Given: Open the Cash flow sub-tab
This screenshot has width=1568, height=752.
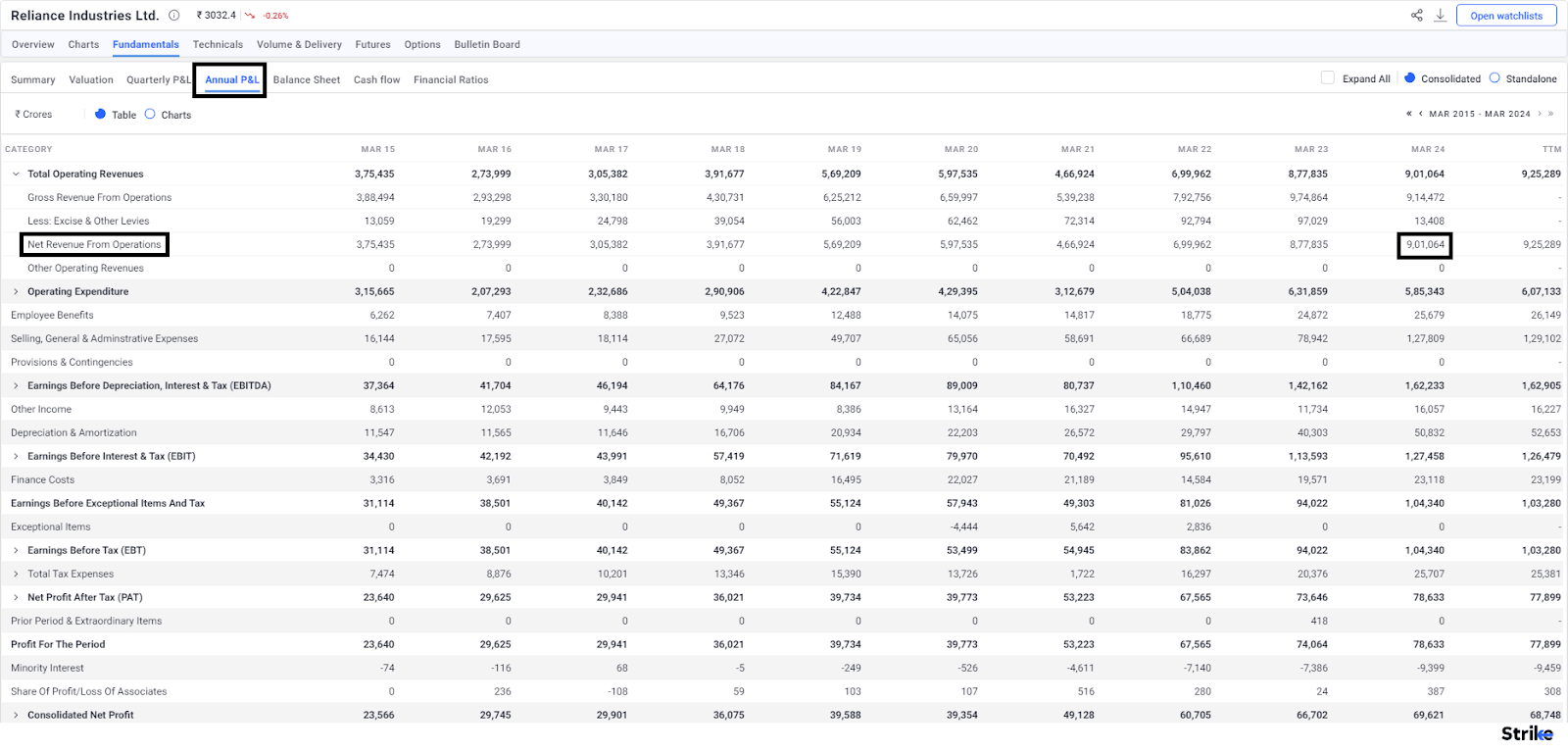Looking at the screenshot, I should tap(377, 79).
